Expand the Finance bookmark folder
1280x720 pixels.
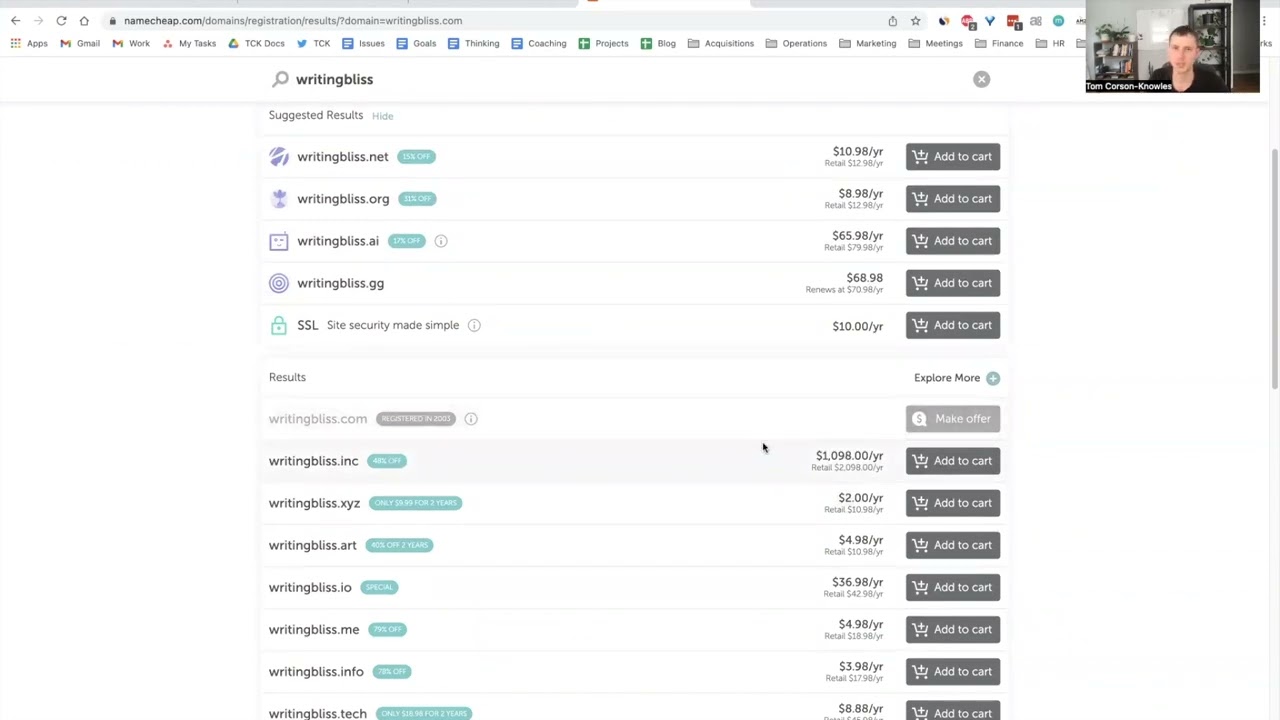(x=999, y=43)
